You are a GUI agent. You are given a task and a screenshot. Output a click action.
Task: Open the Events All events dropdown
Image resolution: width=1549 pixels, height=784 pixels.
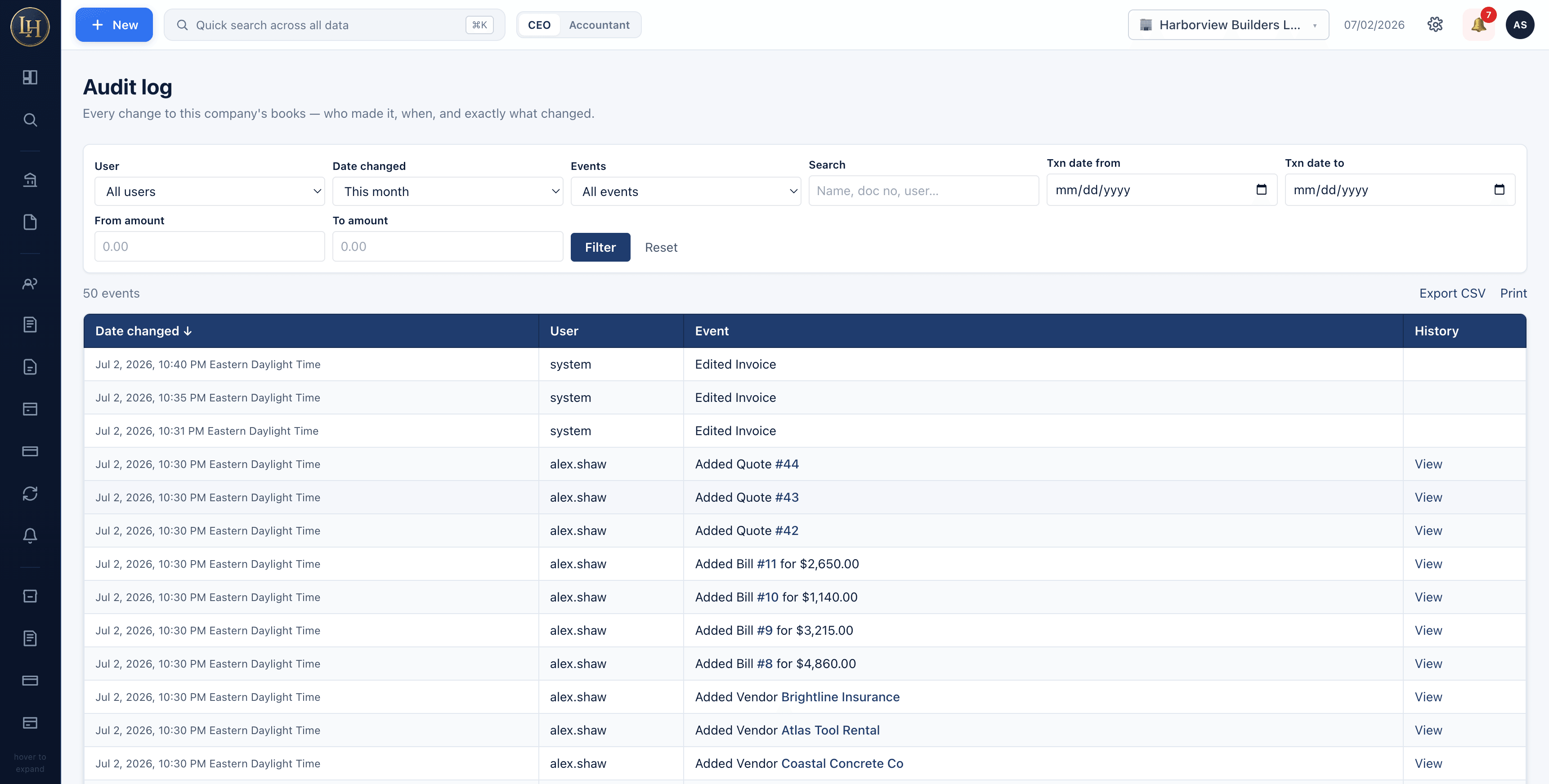point(685,191)
